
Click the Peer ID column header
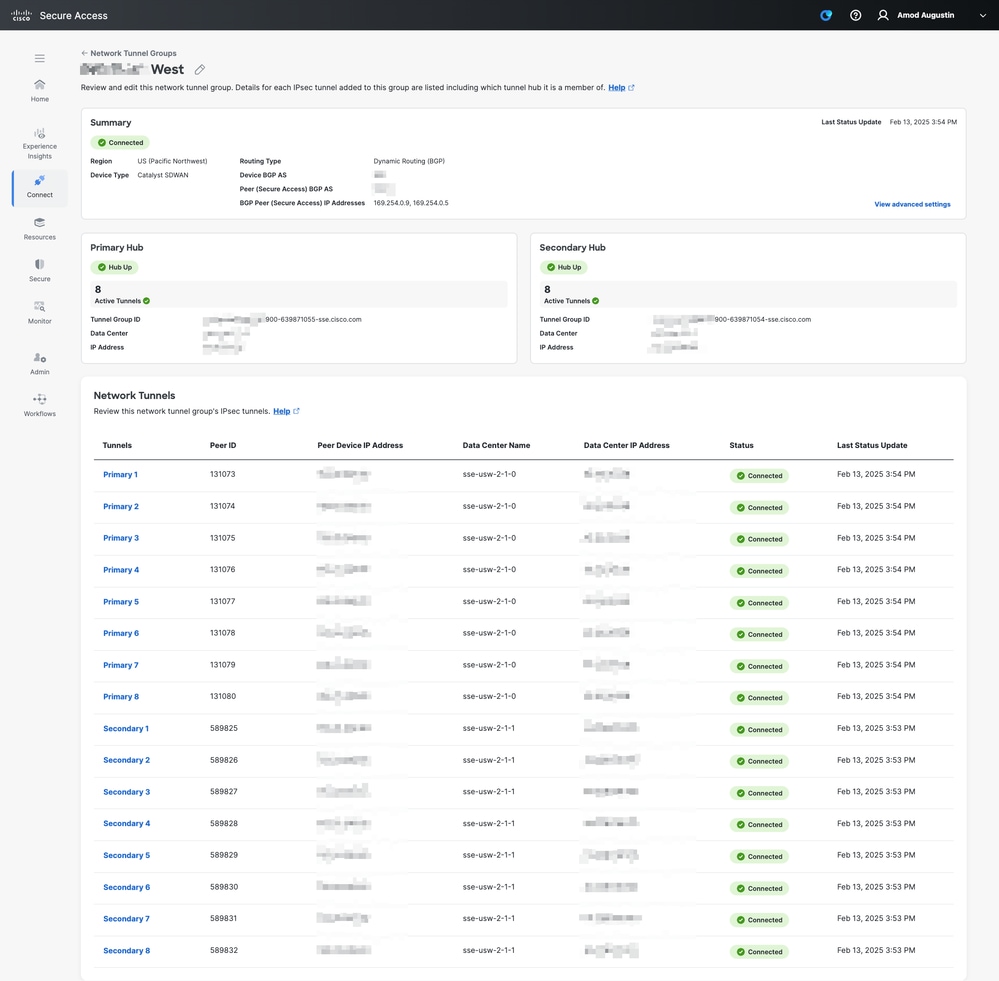pos(223,445)
